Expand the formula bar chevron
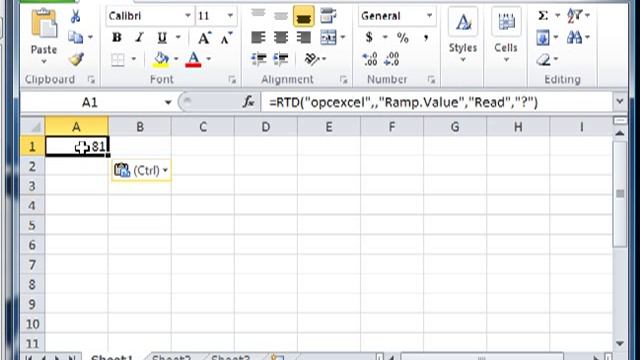This screenshot has width=640, height=360. [x=620, y=102]
